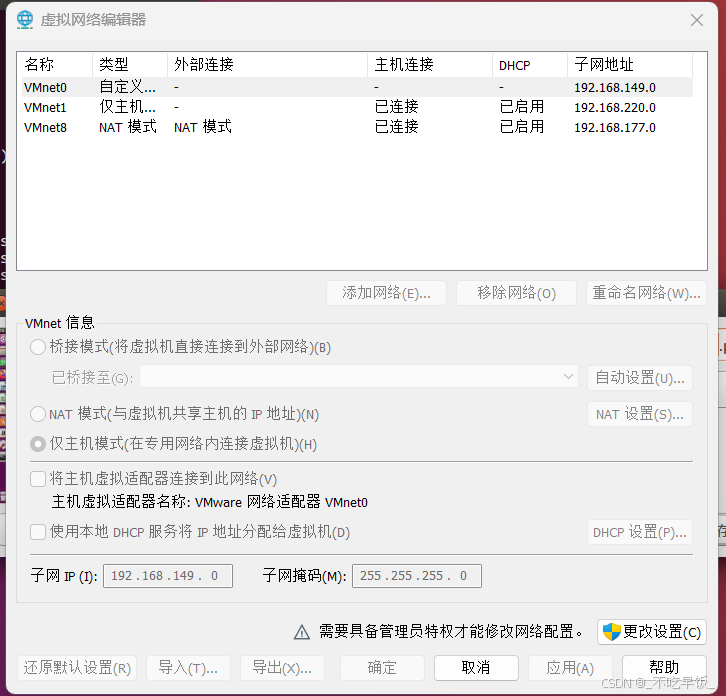The image size is (726, 696).
Task: Click 主机连接 column header
Action: (430, 64)
